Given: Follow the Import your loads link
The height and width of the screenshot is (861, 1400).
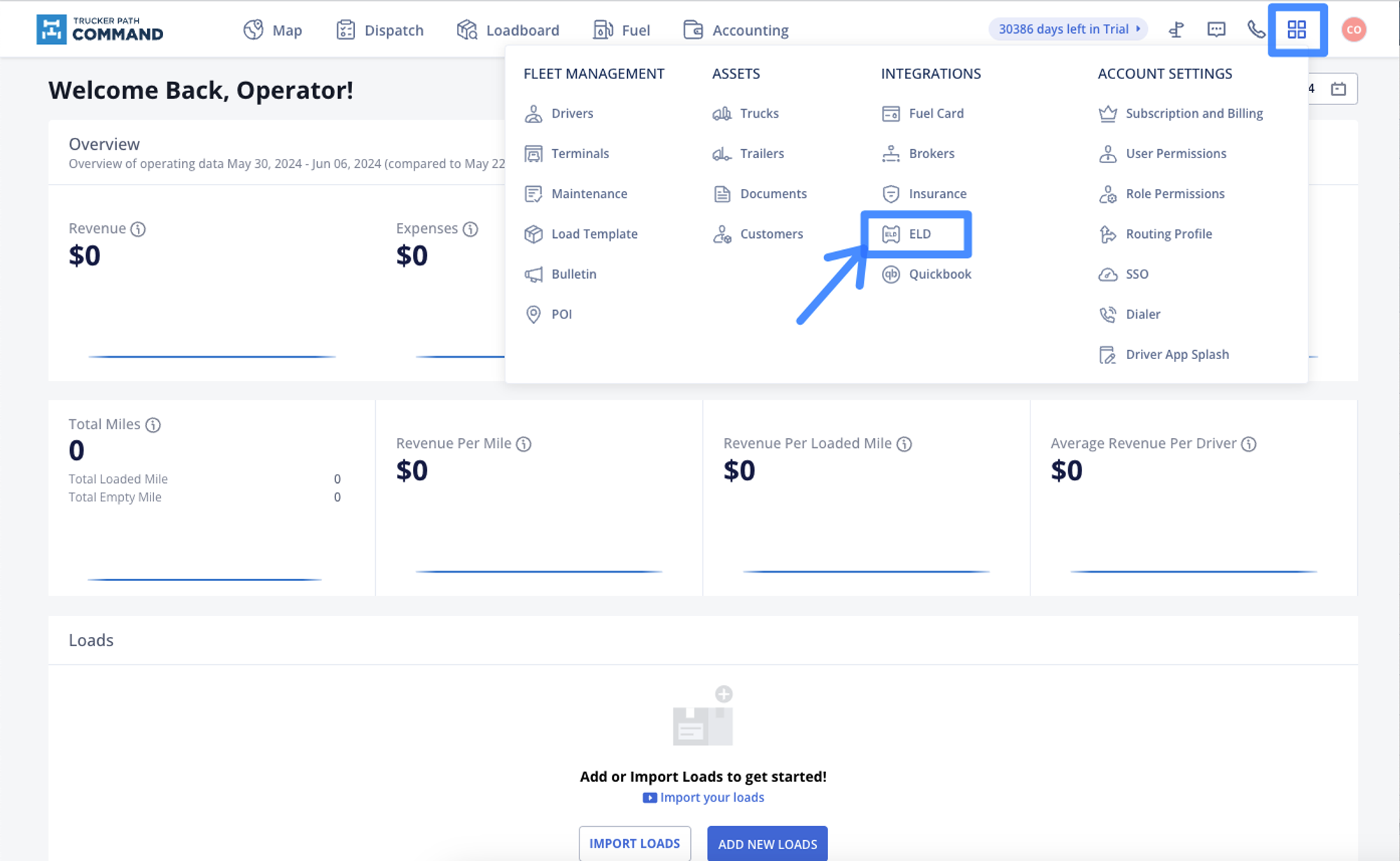Looking at the screenshot, I should click(x=711, y=797).
